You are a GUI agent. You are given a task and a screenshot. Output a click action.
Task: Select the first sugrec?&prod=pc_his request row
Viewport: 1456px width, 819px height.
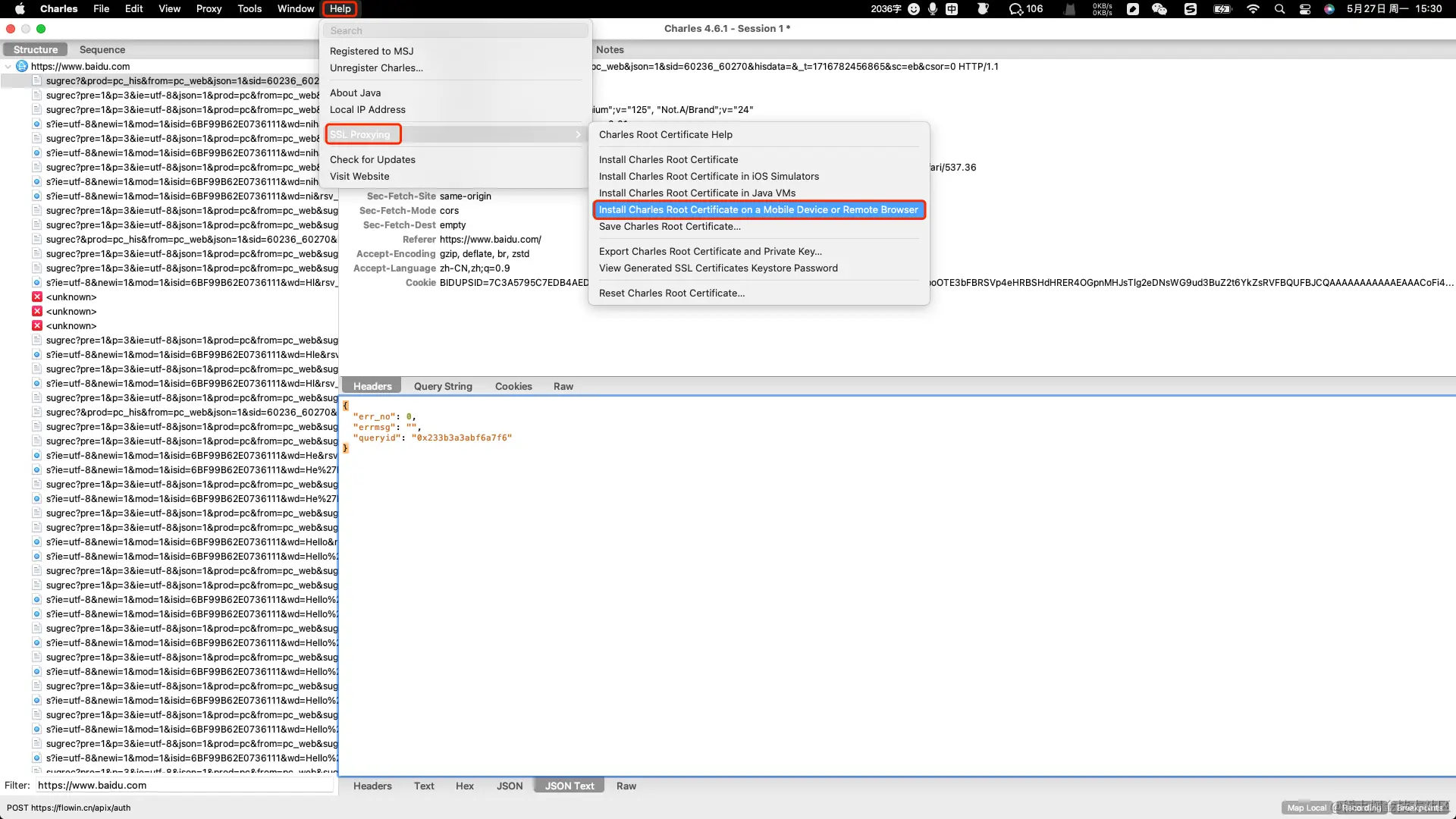pos(168,81)
